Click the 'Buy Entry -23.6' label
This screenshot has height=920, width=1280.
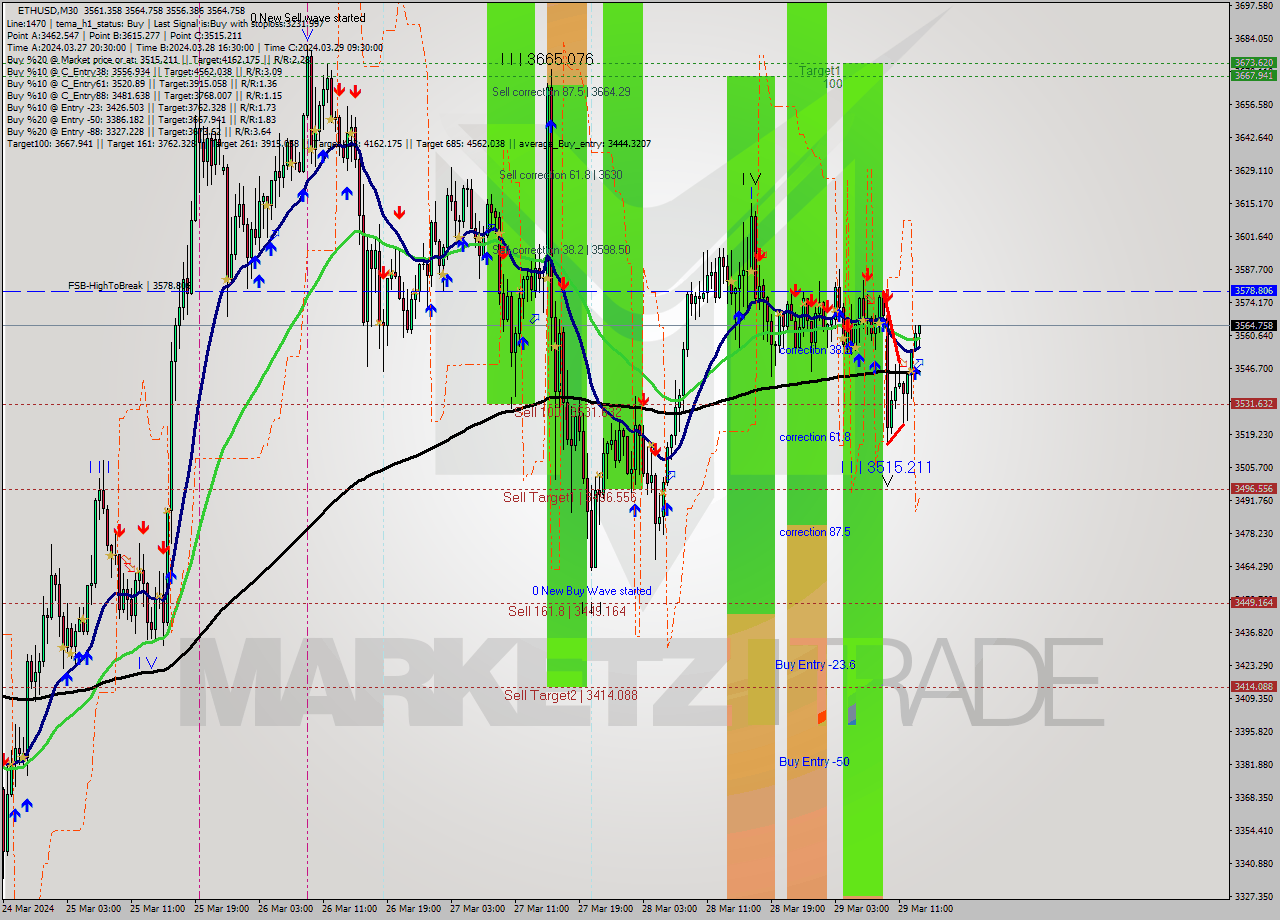click(x=815, y=665)
